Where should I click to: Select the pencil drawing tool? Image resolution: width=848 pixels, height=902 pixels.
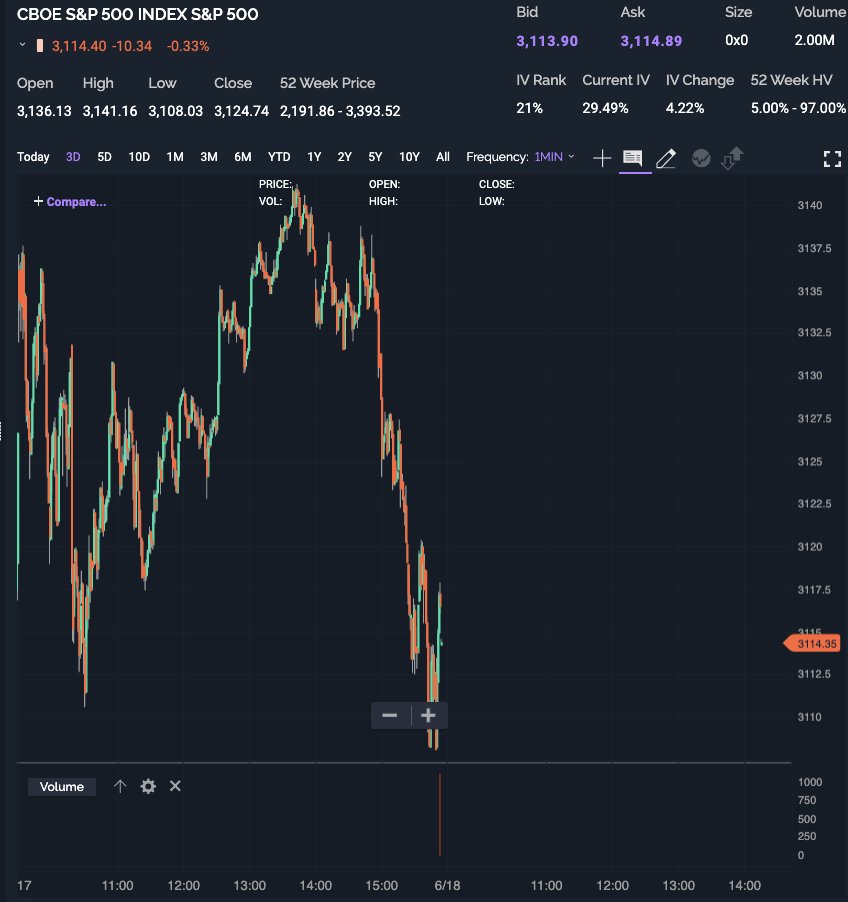click(x=666, y=158)
